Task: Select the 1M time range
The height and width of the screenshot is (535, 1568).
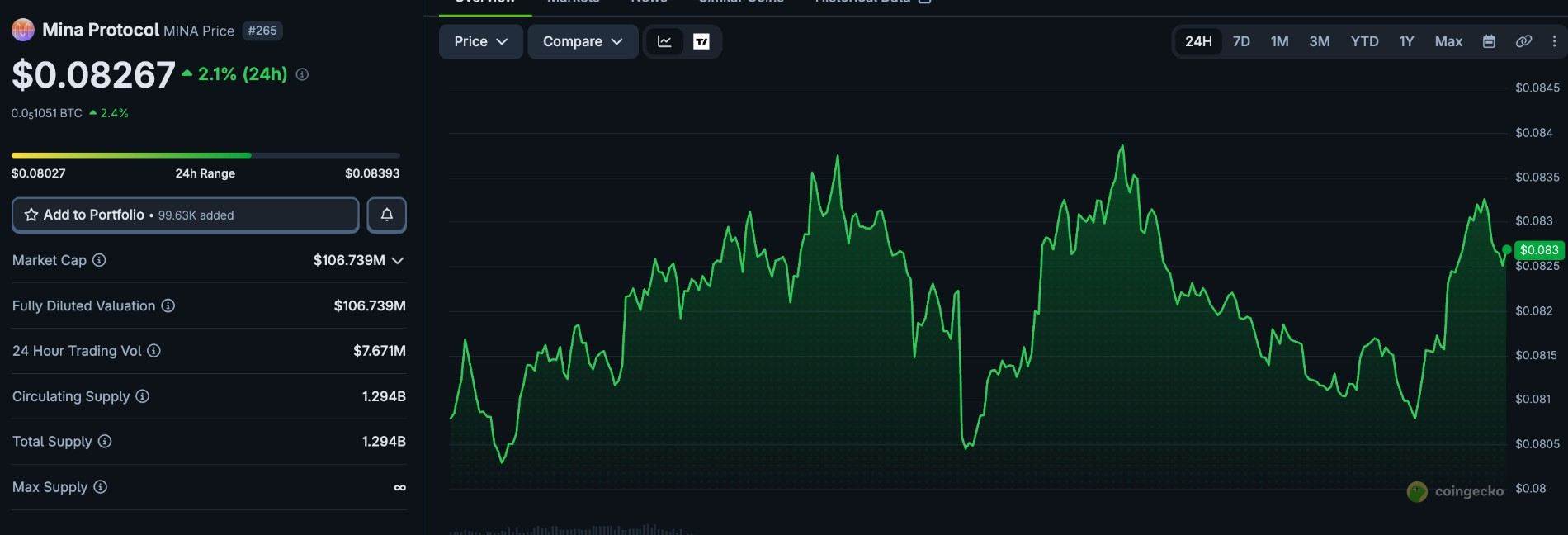Action: pos(1279,41)
